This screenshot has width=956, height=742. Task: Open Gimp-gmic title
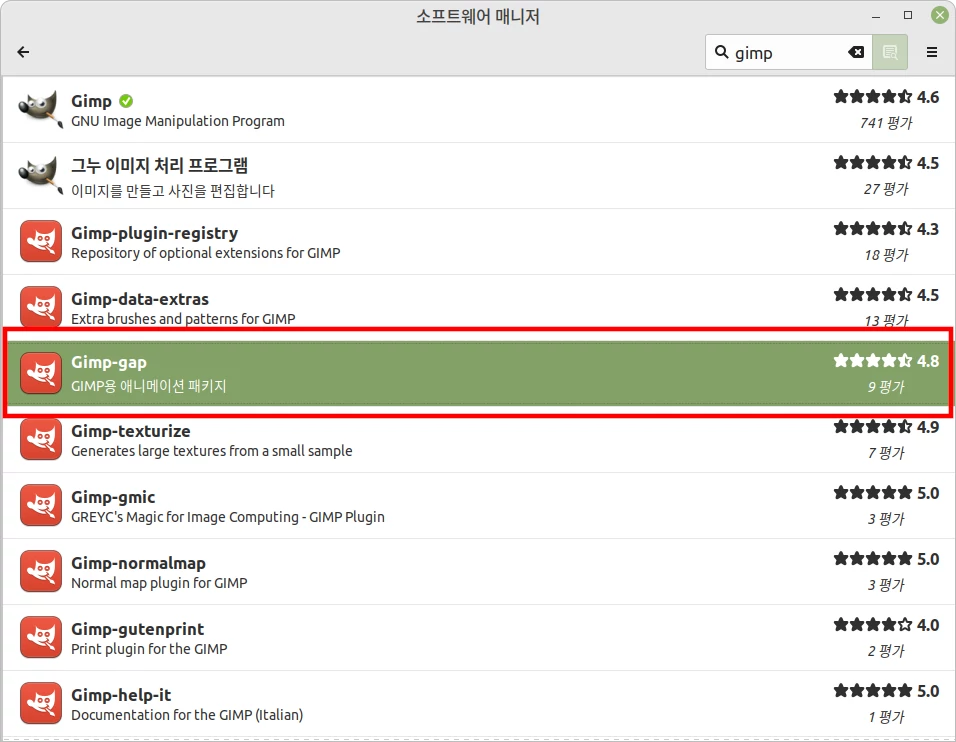pos(113,498)
